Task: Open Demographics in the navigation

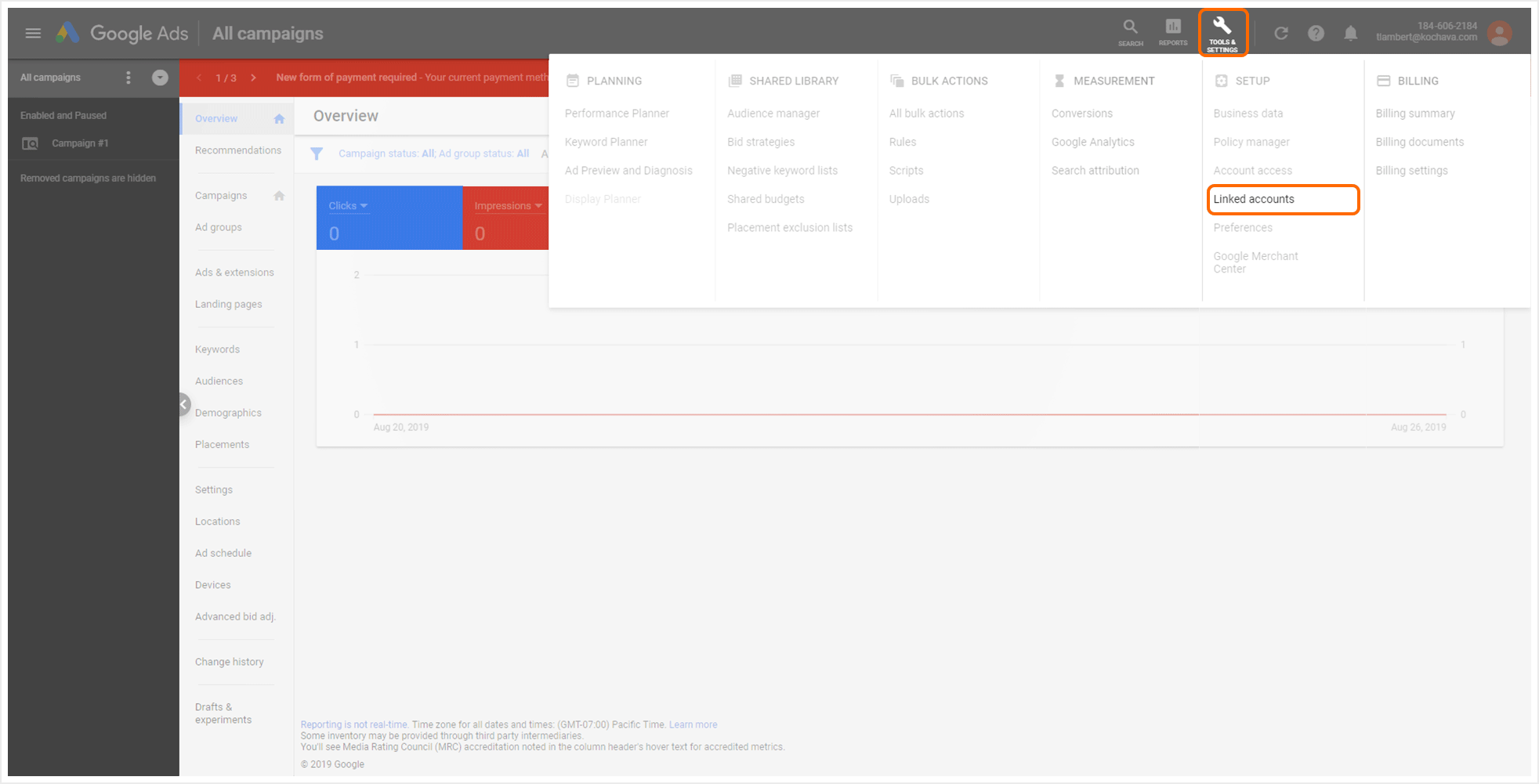Action: [x=228, y=413]
